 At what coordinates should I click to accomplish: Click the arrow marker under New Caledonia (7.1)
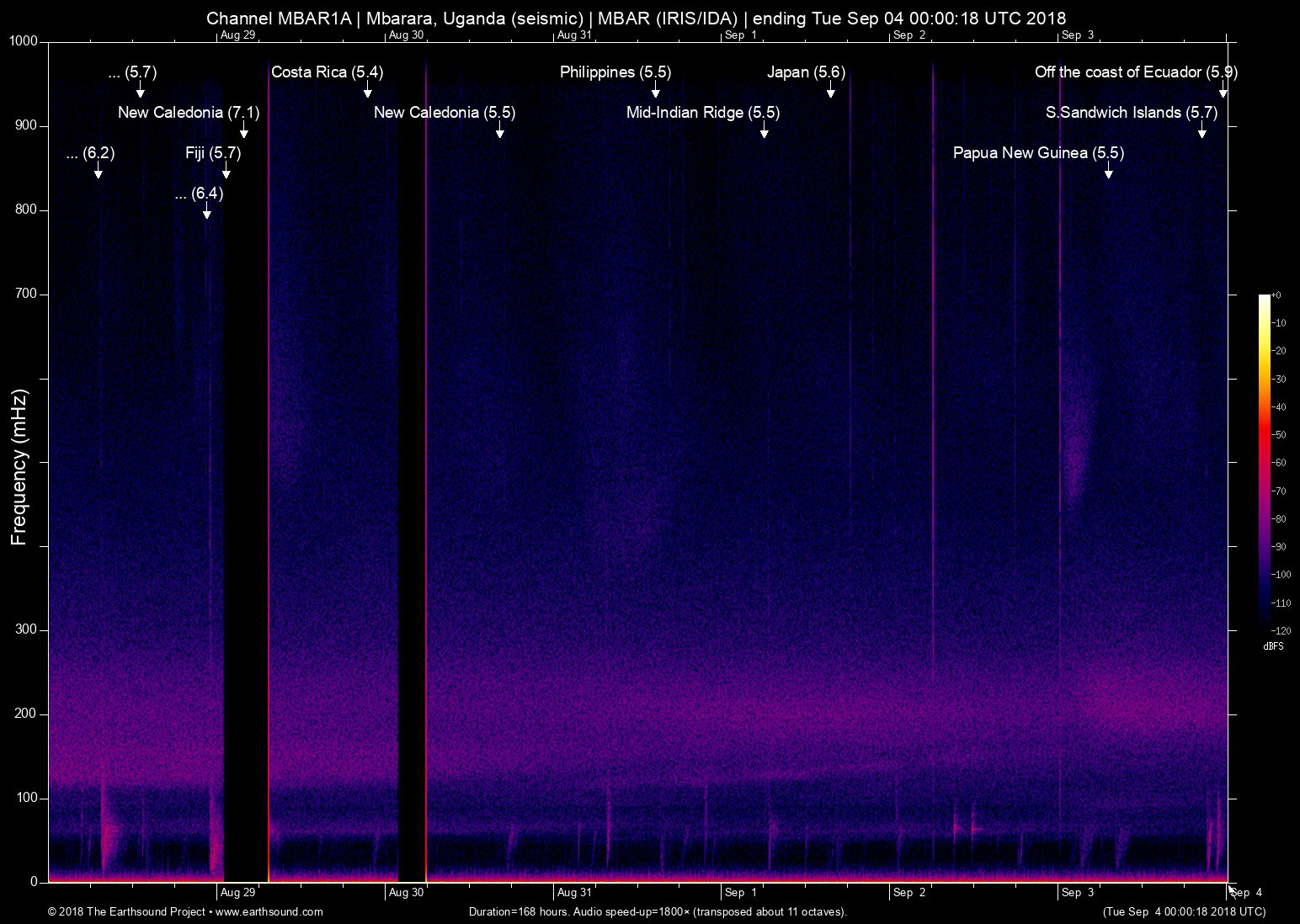coord(244,130)
